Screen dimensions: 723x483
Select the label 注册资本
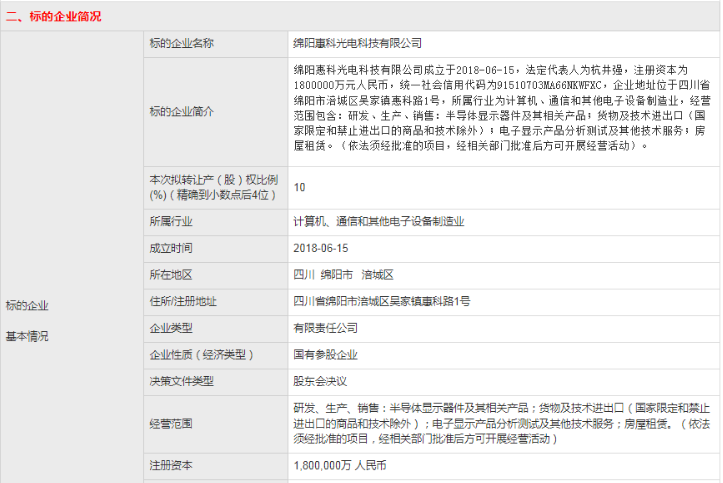171,465
